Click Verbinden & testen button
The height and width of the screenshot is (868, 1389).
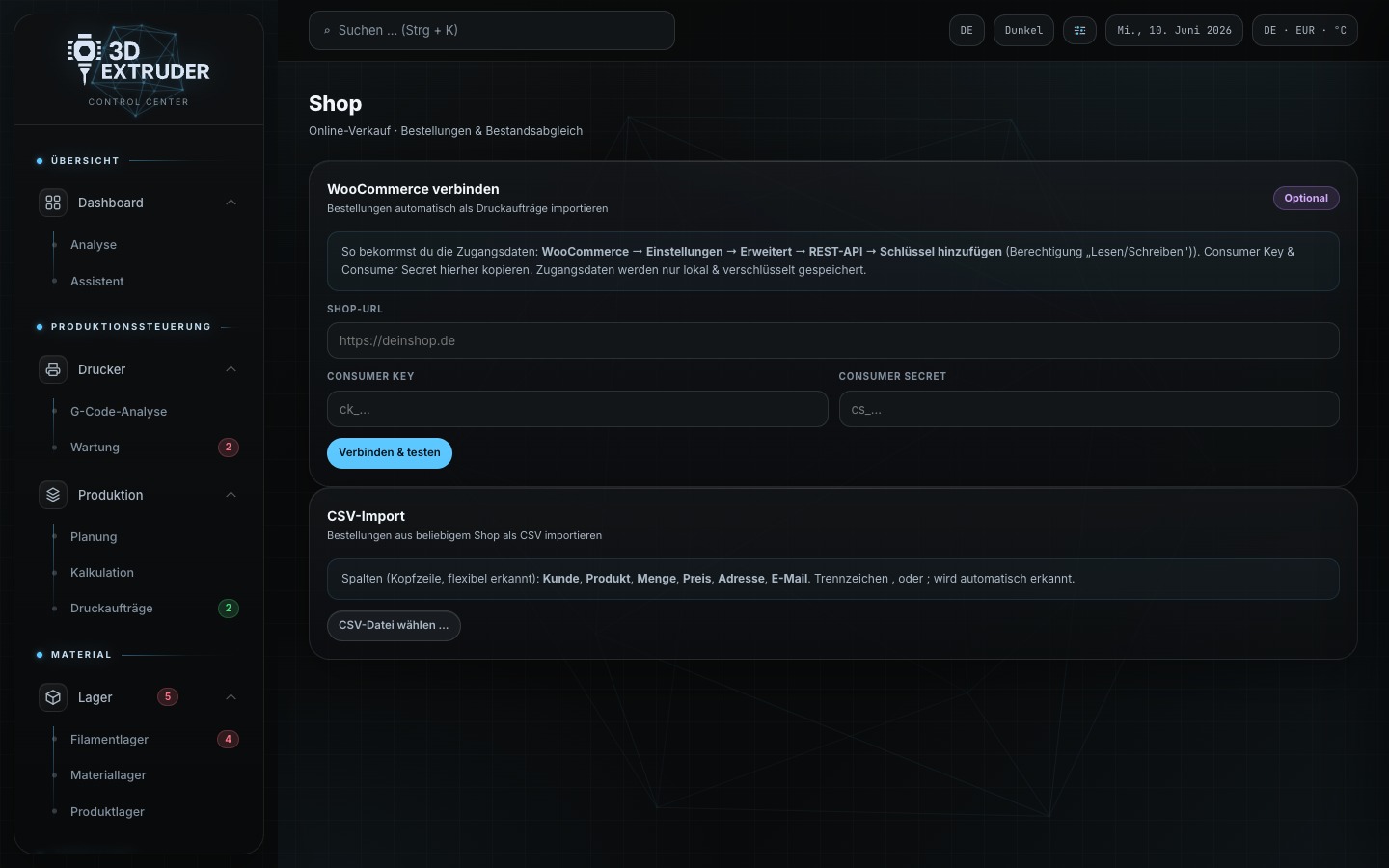tap(390, 453)
